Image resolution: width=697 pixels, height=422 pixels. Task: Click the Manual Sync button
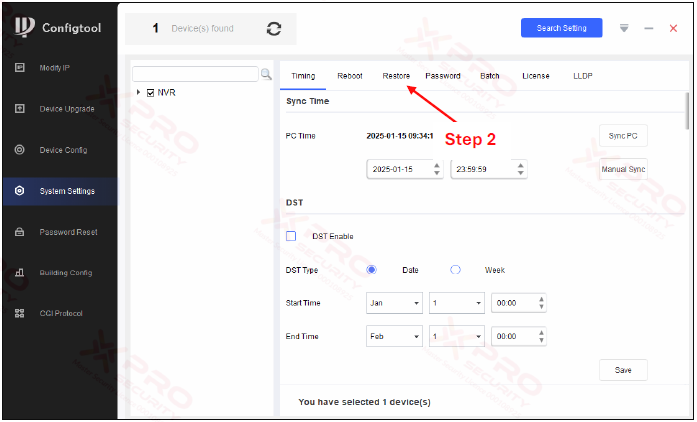[623, 169]
